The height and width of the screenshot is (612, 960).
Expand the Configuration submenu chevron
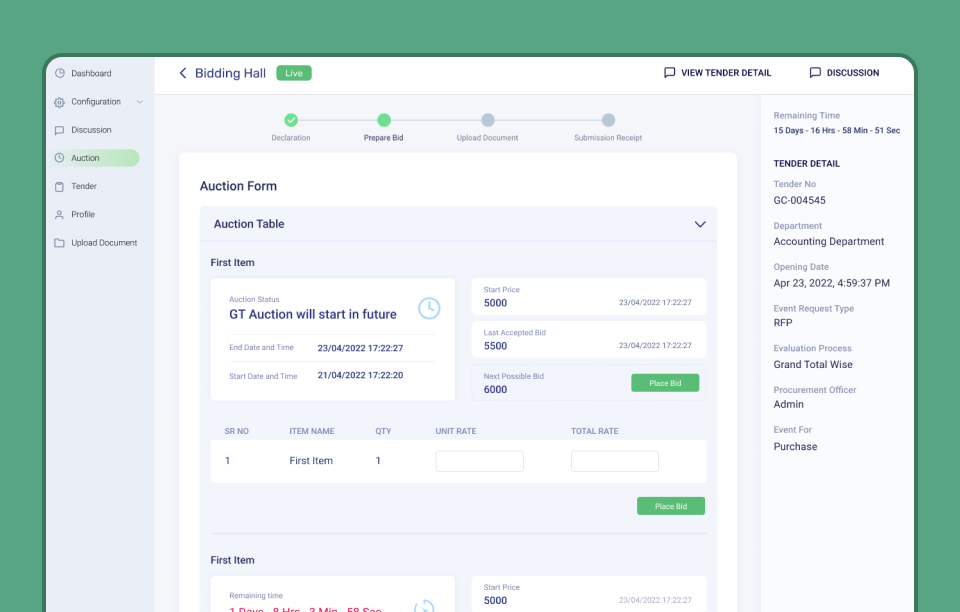tap(140, 102)
